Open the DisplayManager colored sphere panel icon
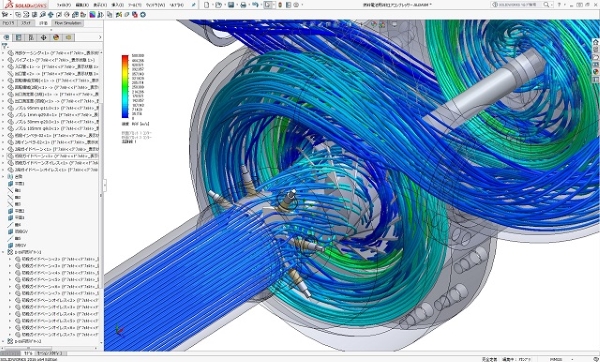 56,38
